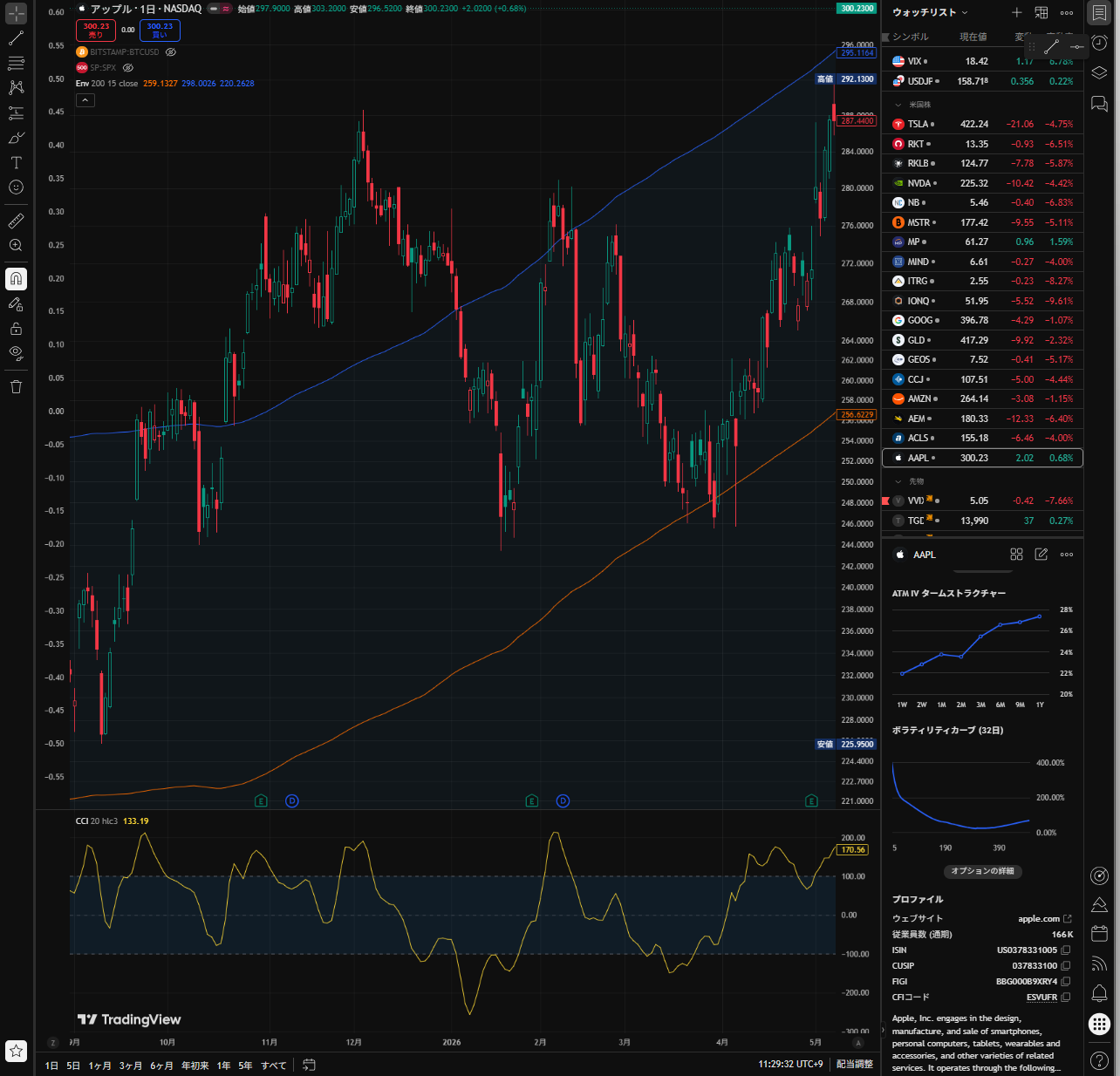Select the trend line drawing tool
The width and height of the screenshot is (1120, 1076).
coord(16,38)
